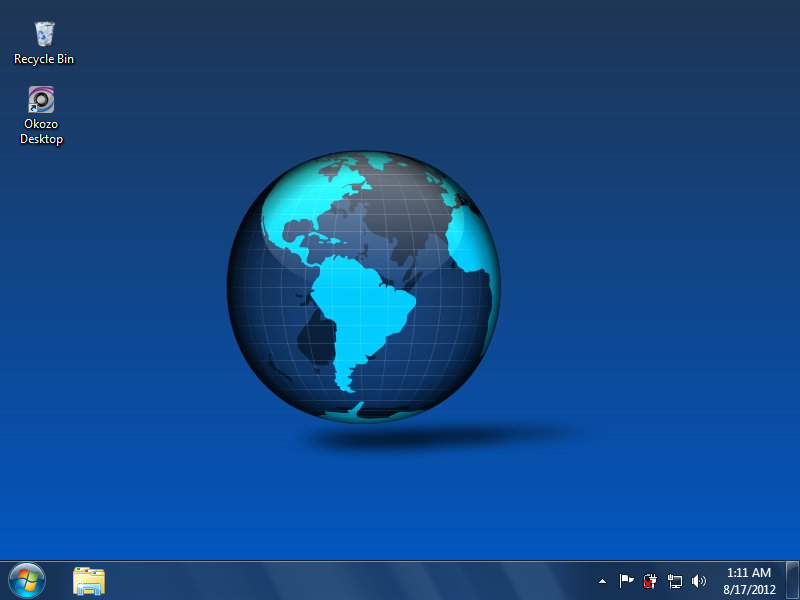Image resolution: width=800 pixels, height=600 pixels.
Task: Select the Recycle Bin desktop icon
Action: 44,34
